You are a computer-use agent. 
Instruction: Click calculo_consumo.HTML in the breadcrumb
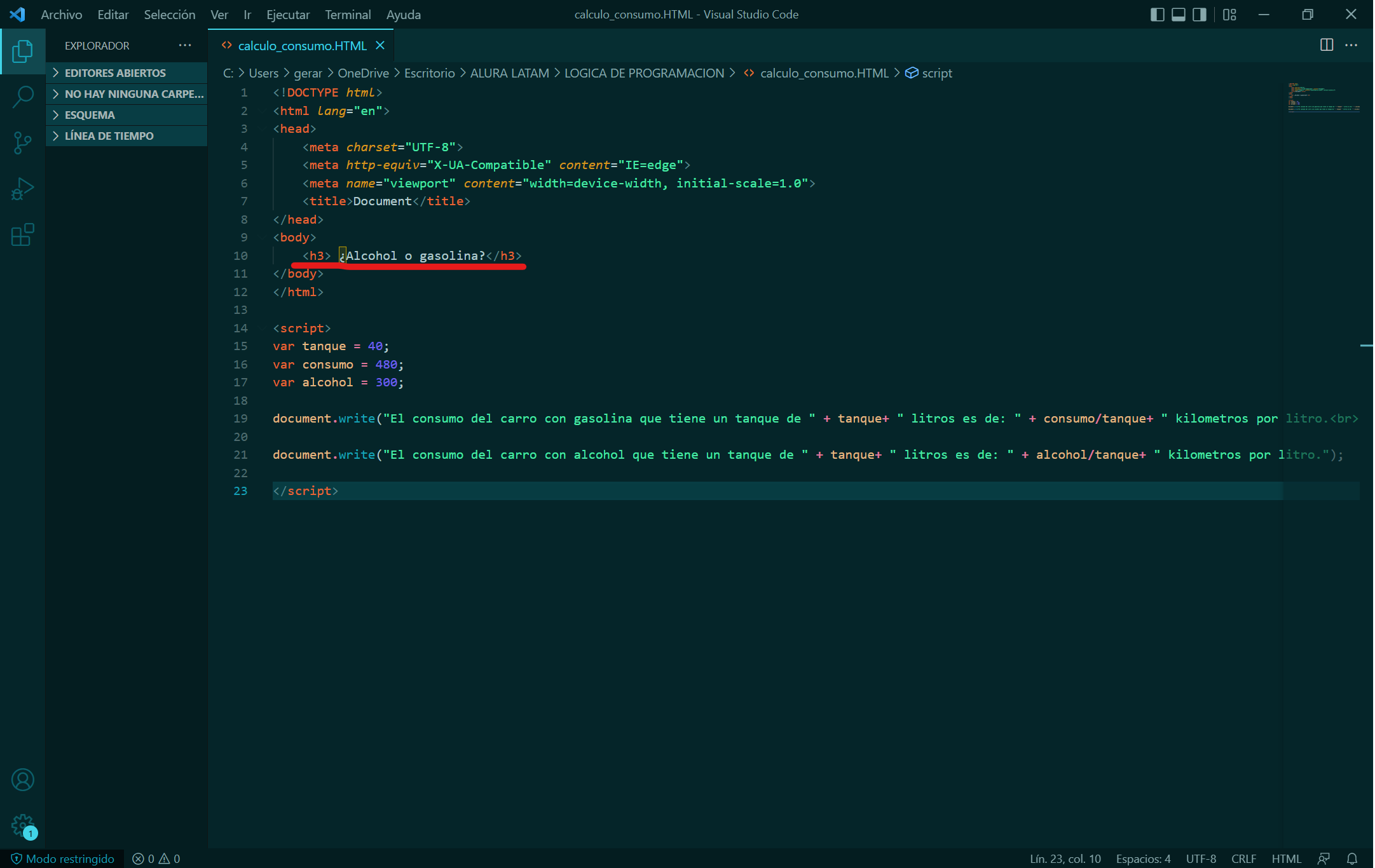click(x=824, y=73)
